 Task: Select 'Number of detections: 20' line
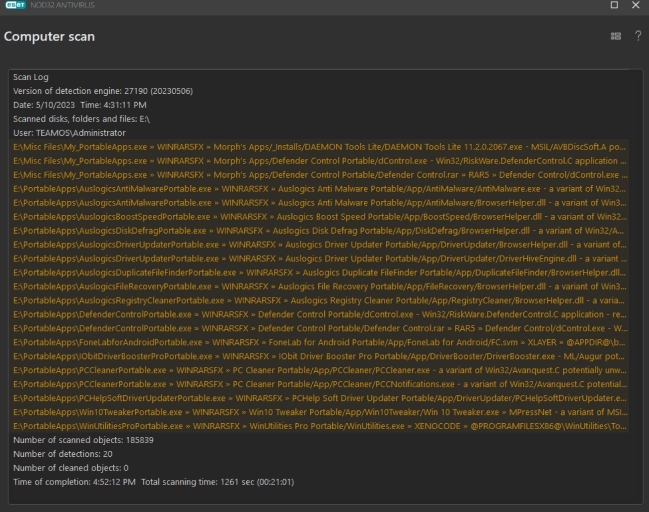click(x=63, y=454)
